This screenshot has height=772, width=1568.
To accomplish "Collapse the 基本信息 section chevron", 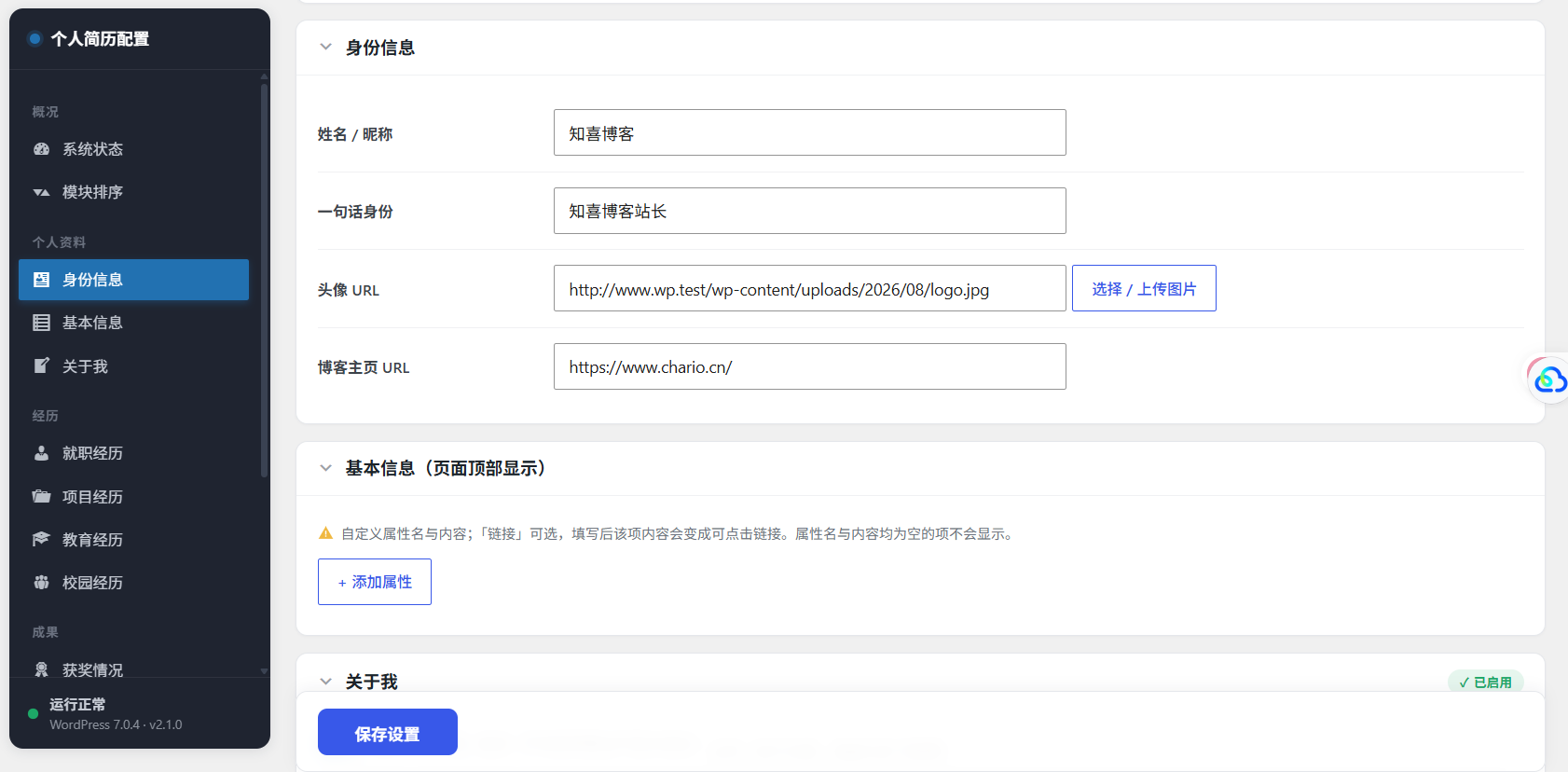I will tap(325, 468).
